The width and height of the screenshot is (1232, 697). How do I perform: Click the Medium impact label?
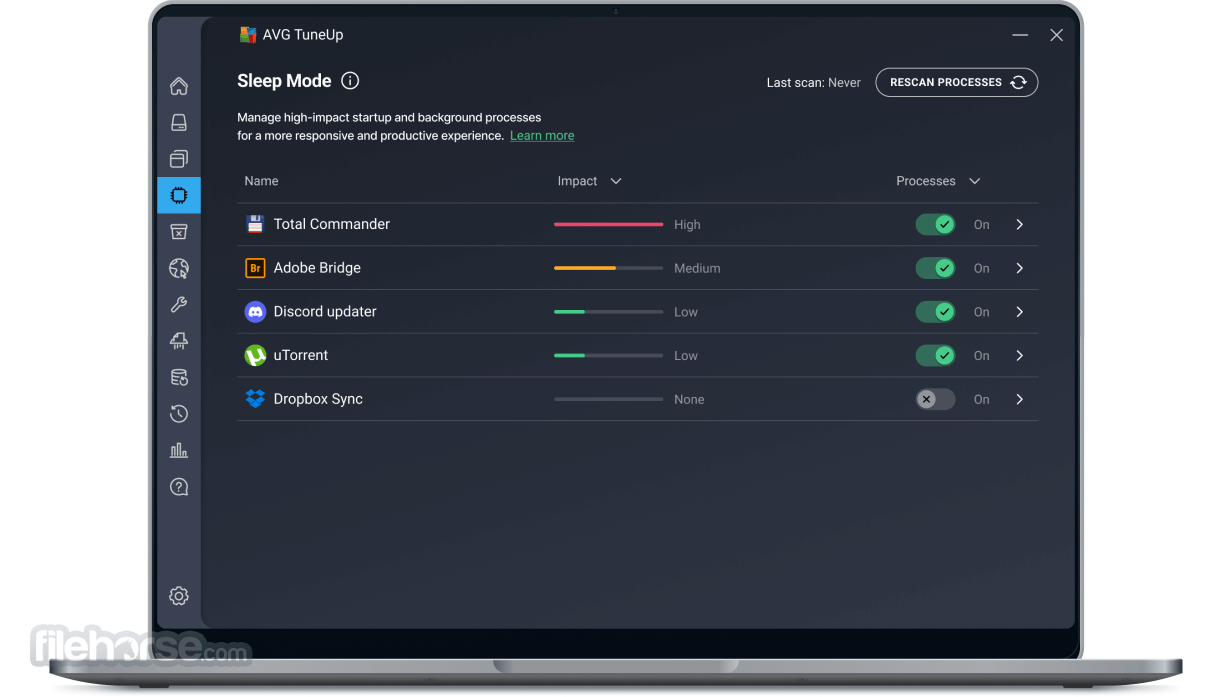click(697, 268)
